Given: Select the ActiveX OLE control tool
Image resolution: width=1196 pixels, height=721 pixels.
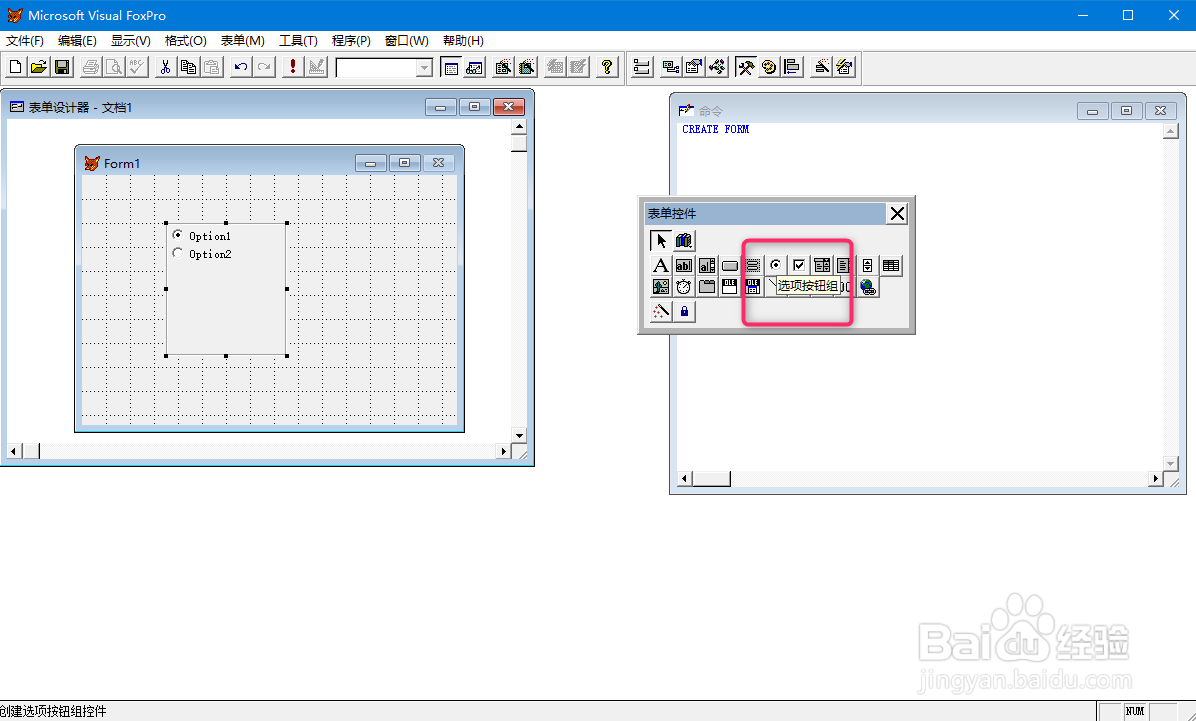Looking at the screenshot, I should click(730, 287).
